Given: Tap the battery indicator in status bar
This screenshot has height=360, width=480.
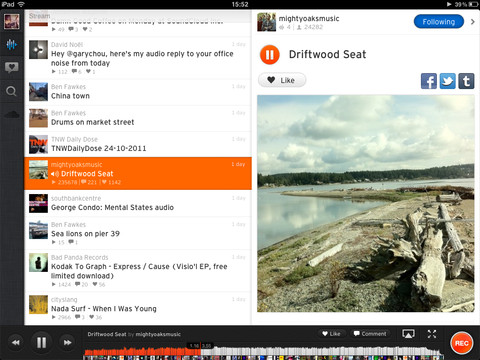Looking at the screenshot, I should tap(473, 4).
